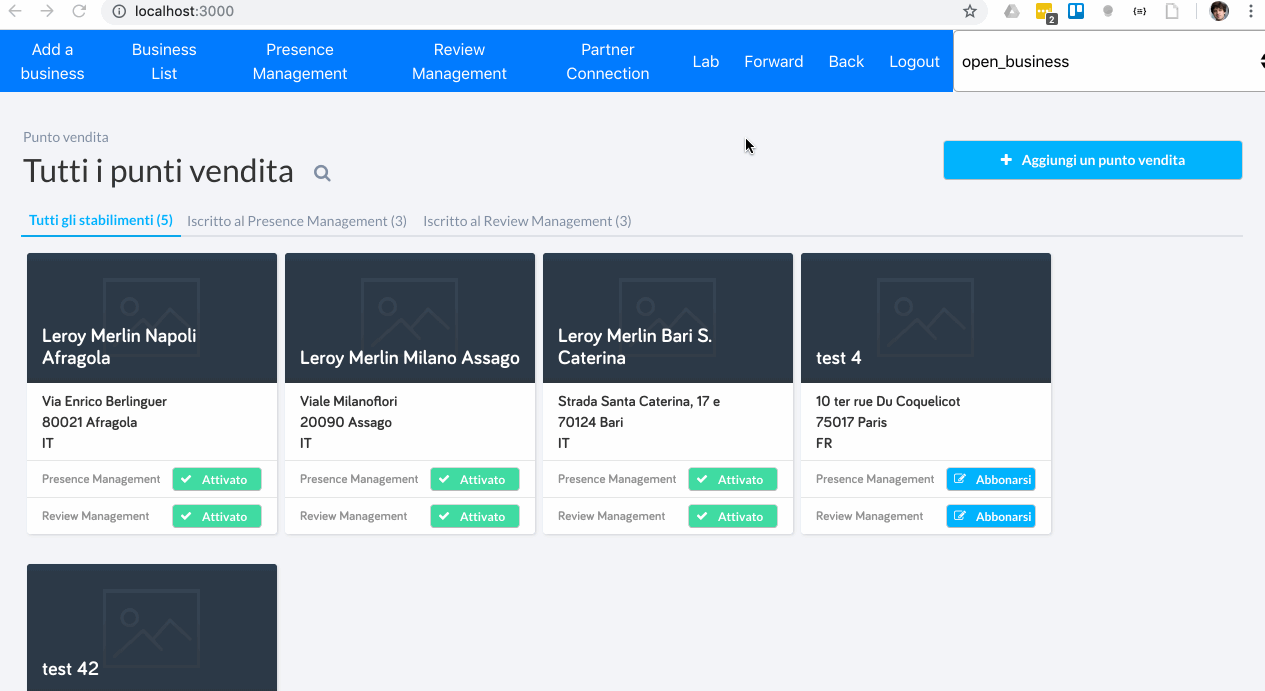Click Review Management Attivato for Leroy Merlin Bari
Screen dimensions: 1265x691
[733, 516]
